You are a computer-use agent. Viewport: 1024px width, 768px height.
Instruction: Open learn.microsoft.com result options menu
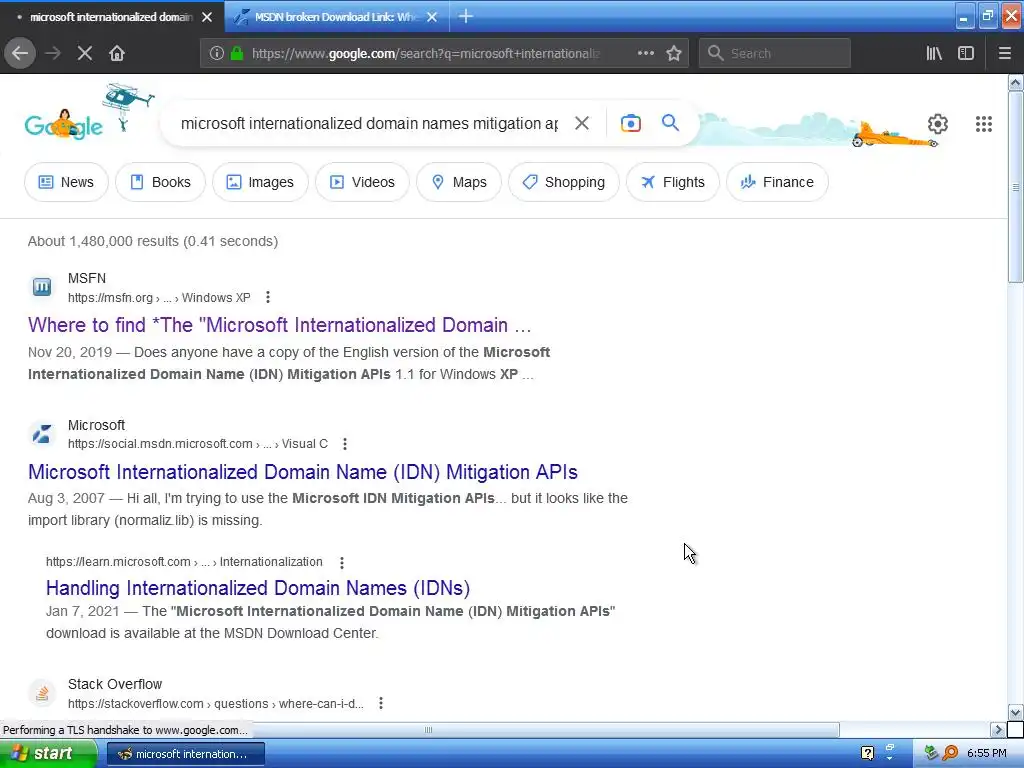[342, 562]
